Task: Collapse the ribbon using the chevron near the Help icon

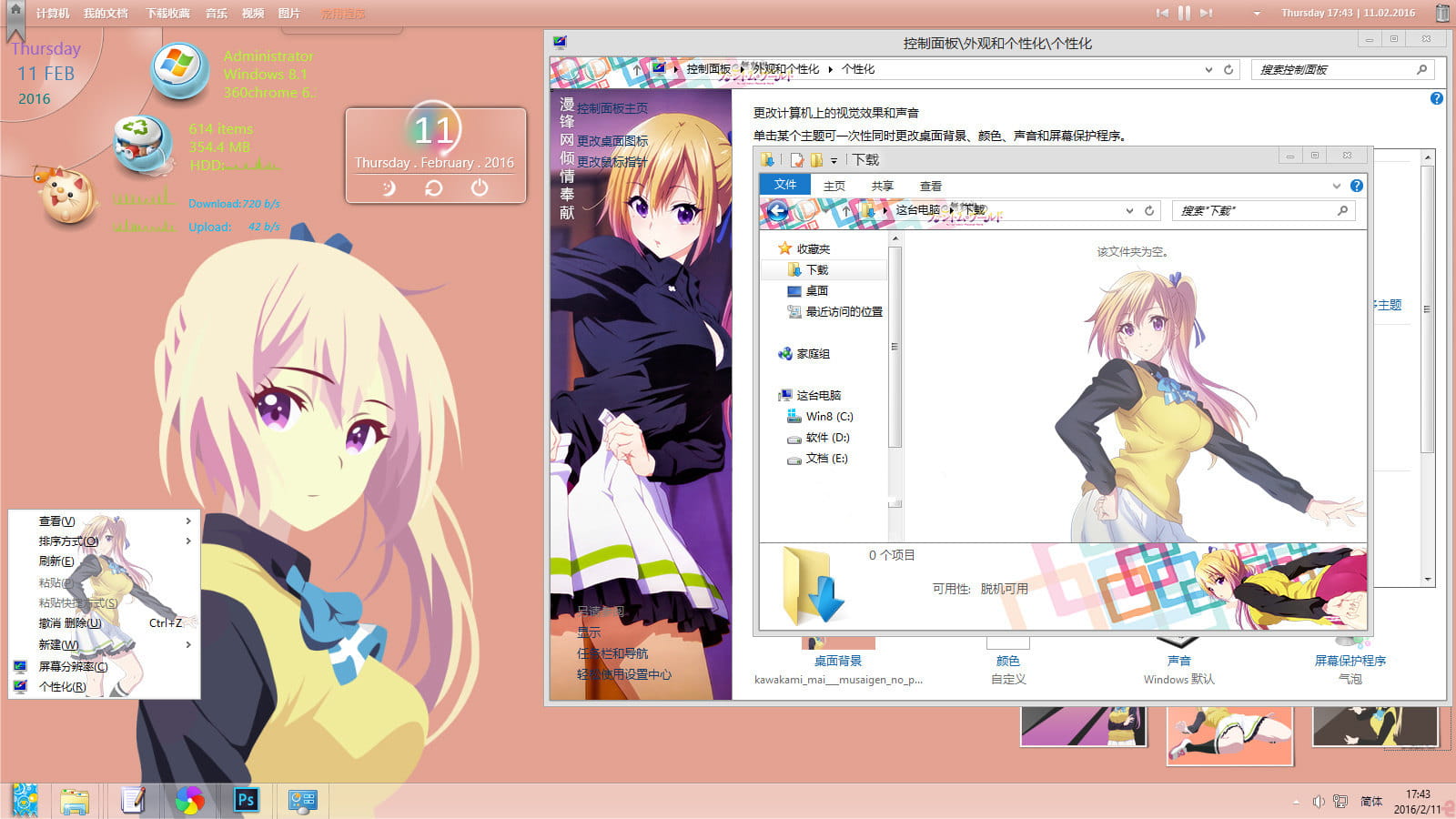Action: [x=1335, y=185]
